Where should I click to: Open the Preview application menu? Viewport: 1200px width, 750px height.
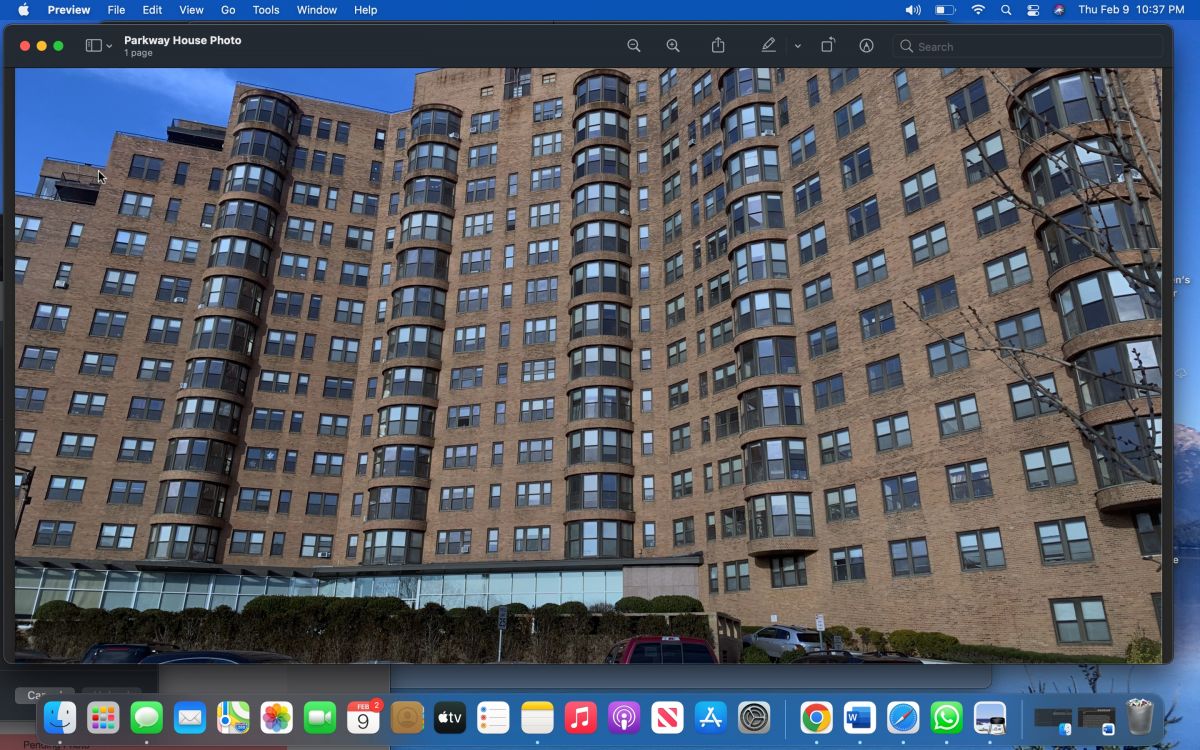69,10
